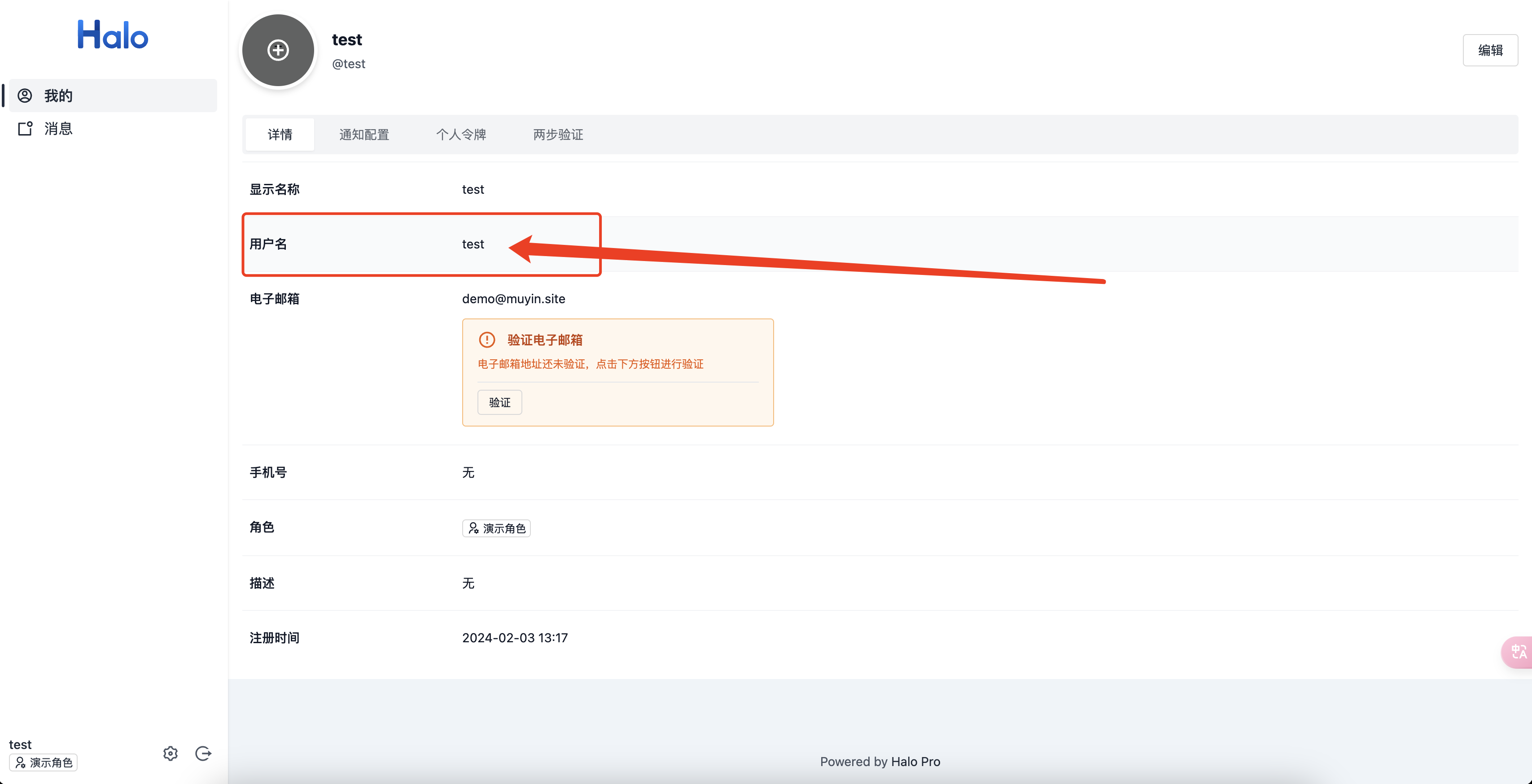Open the Halo Pro link in footer
This screenshot has height=784, width=1532.
915,762
